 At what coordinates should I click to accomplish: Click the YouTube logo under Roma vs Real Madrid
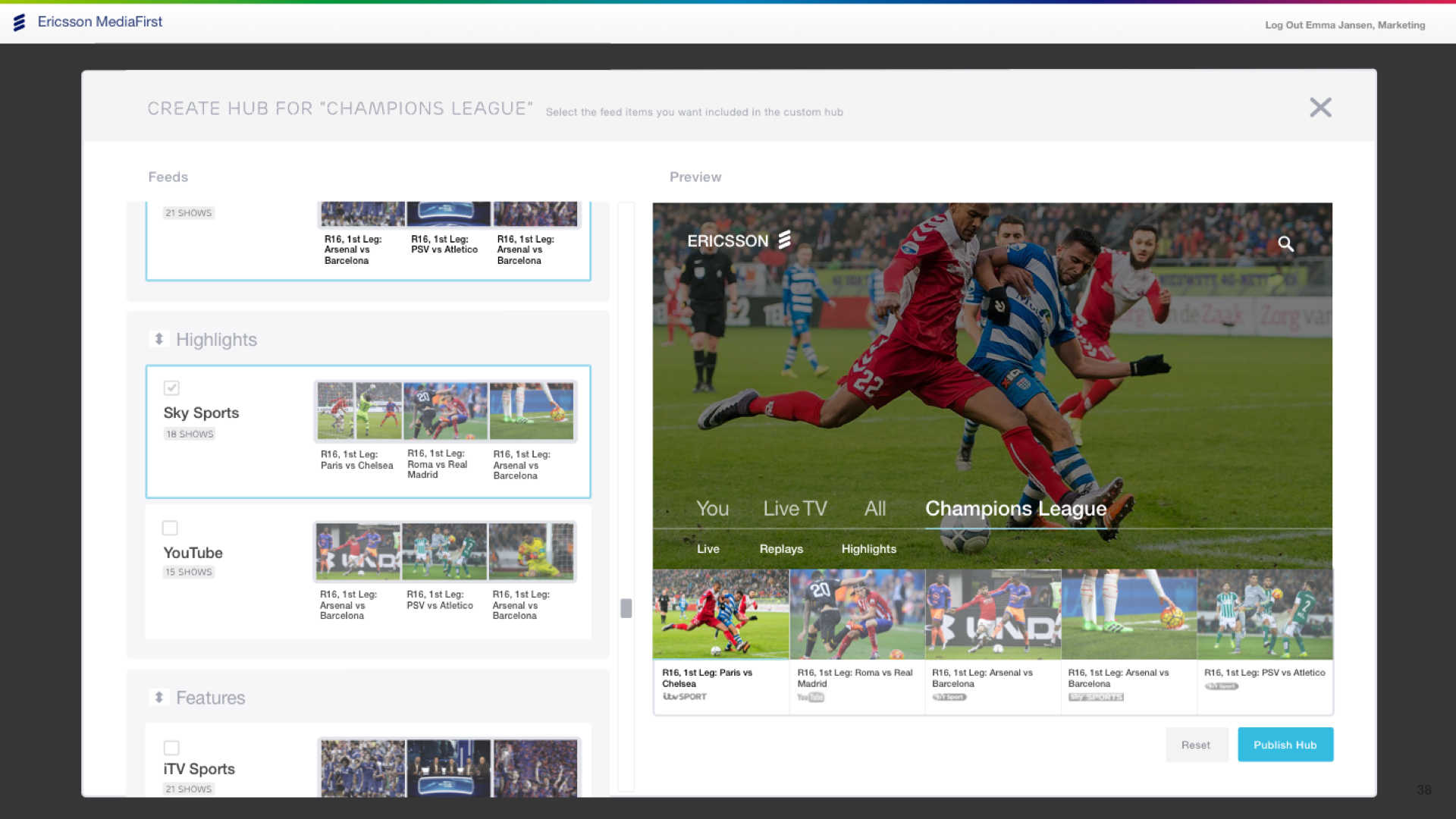click(811, 698)
